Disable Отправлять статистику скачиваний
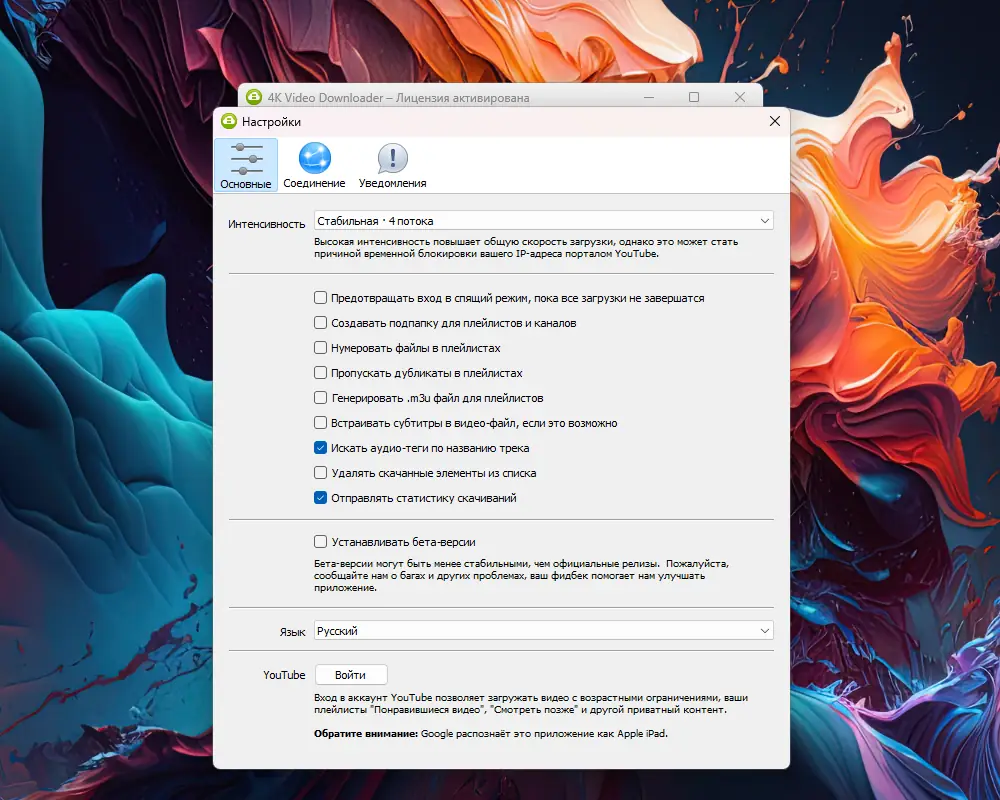Viewport: 1000px width, 800px height. click(x=320, y=498)
